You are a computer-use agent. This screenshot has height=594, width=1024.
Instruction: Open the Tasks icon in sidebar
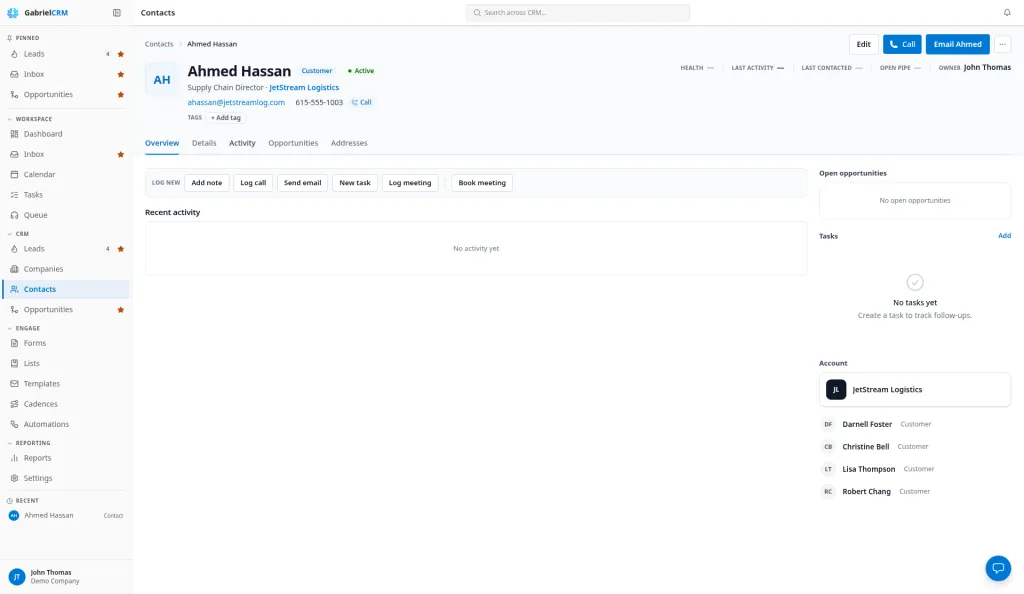tap(14, 195)
